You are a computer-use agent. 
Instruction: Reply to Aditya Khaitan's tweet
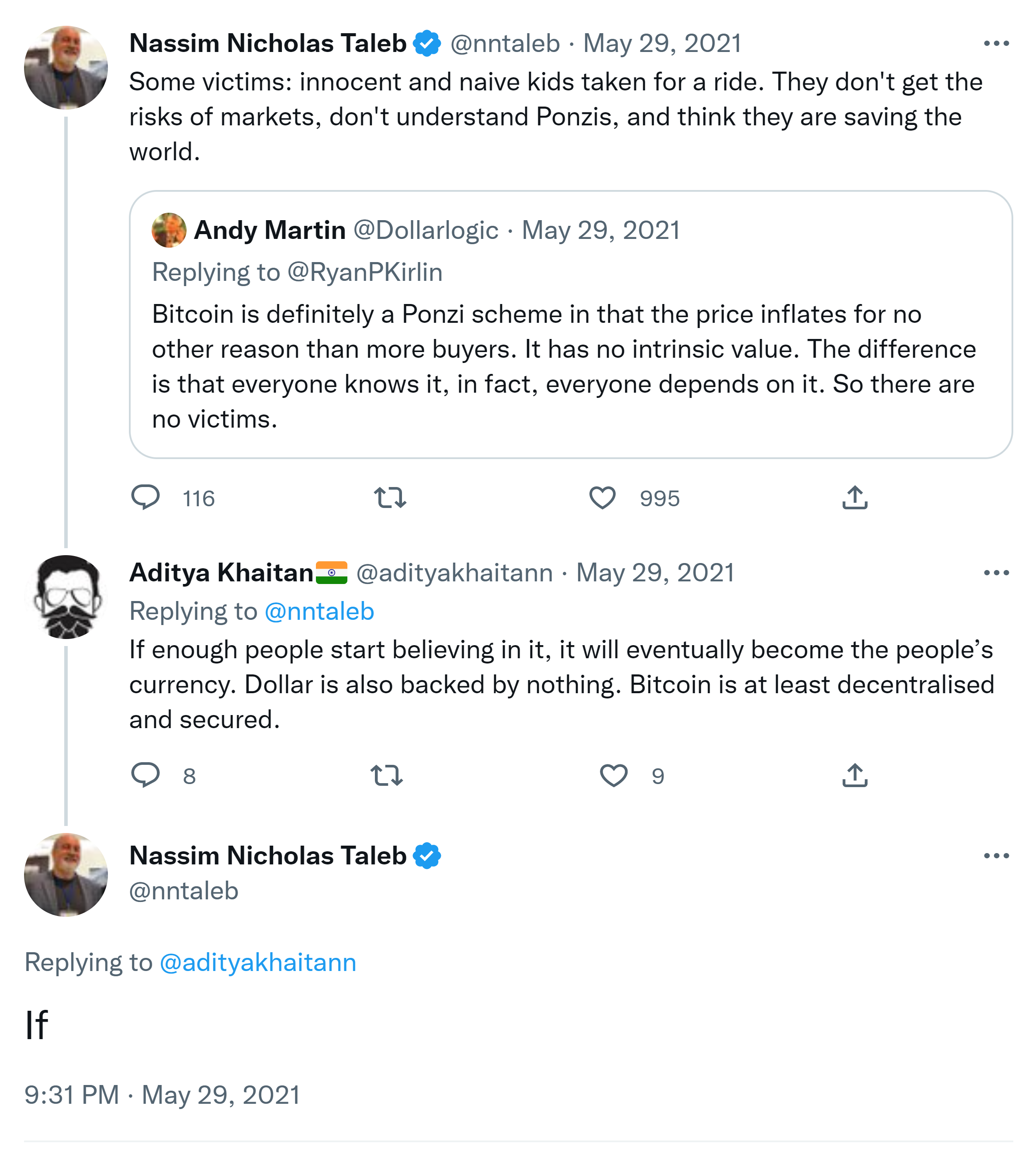146,774
